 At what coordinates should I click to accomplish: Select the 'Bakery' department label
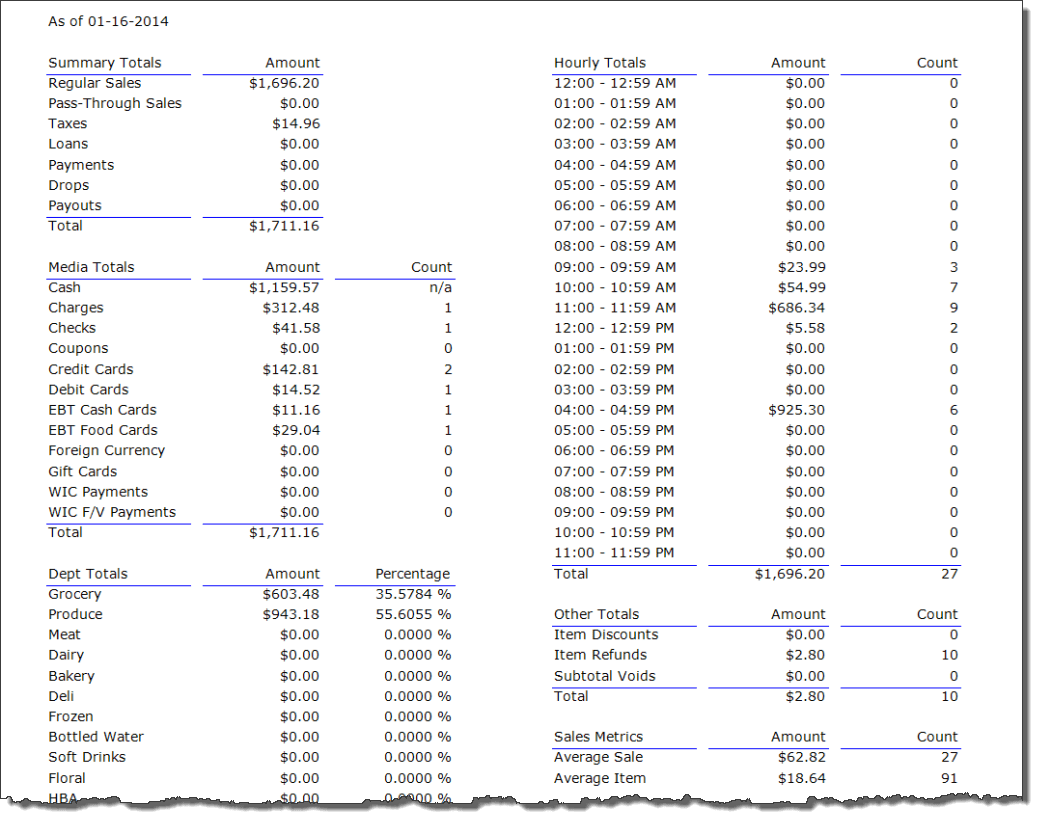pos(72,676)
